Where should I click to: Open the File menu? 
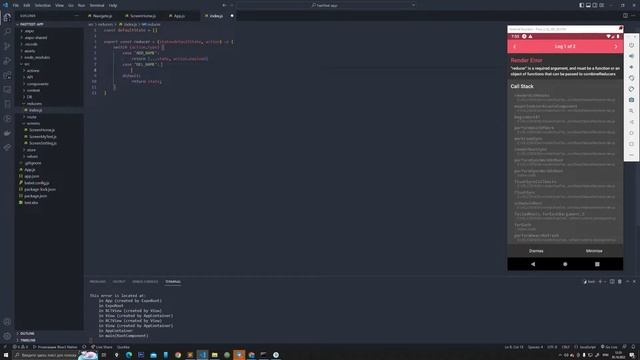coord(16,5)
